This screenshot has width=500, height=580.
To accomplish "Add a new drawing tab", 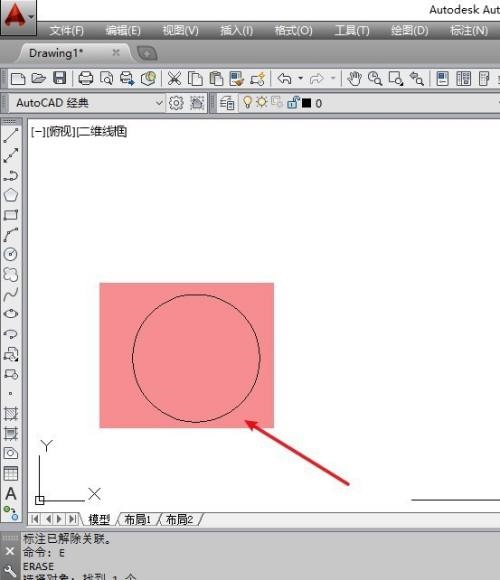I will point(147,54).
